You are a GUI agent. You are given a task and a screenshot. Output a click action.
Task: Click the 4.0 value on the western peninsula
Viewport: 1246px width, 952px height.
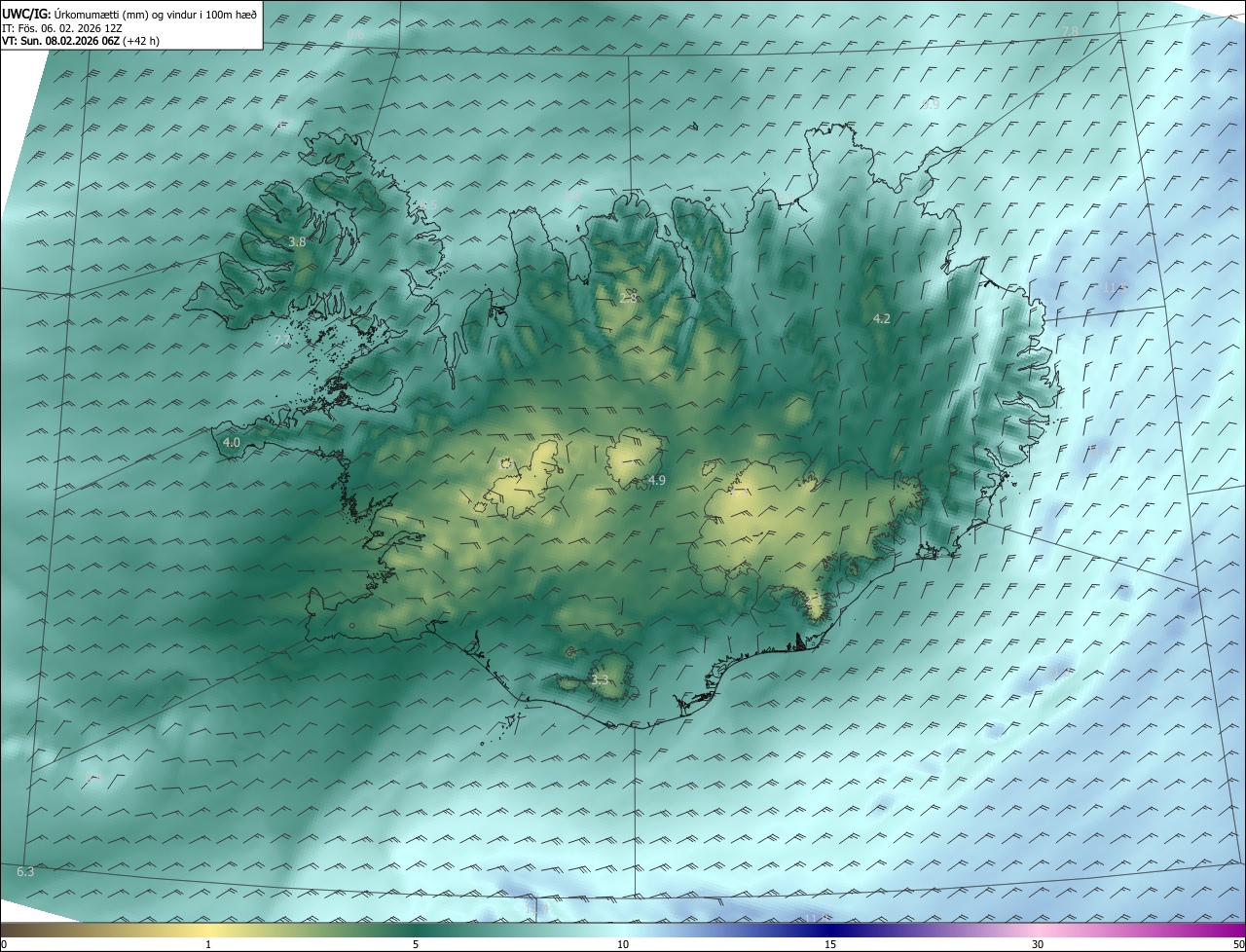click(x=232, y=442)
